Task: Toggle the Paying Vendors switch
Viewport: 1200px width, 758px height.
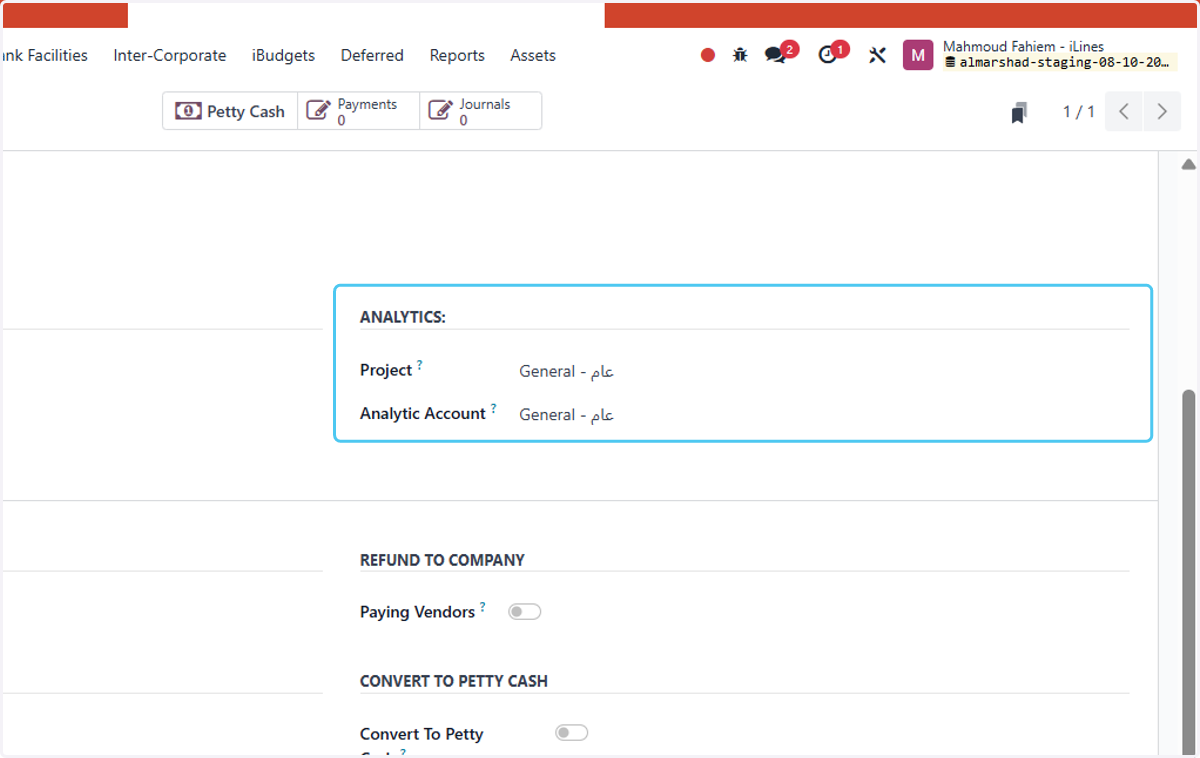Action: pyautogui.click(x=524, y=612)
